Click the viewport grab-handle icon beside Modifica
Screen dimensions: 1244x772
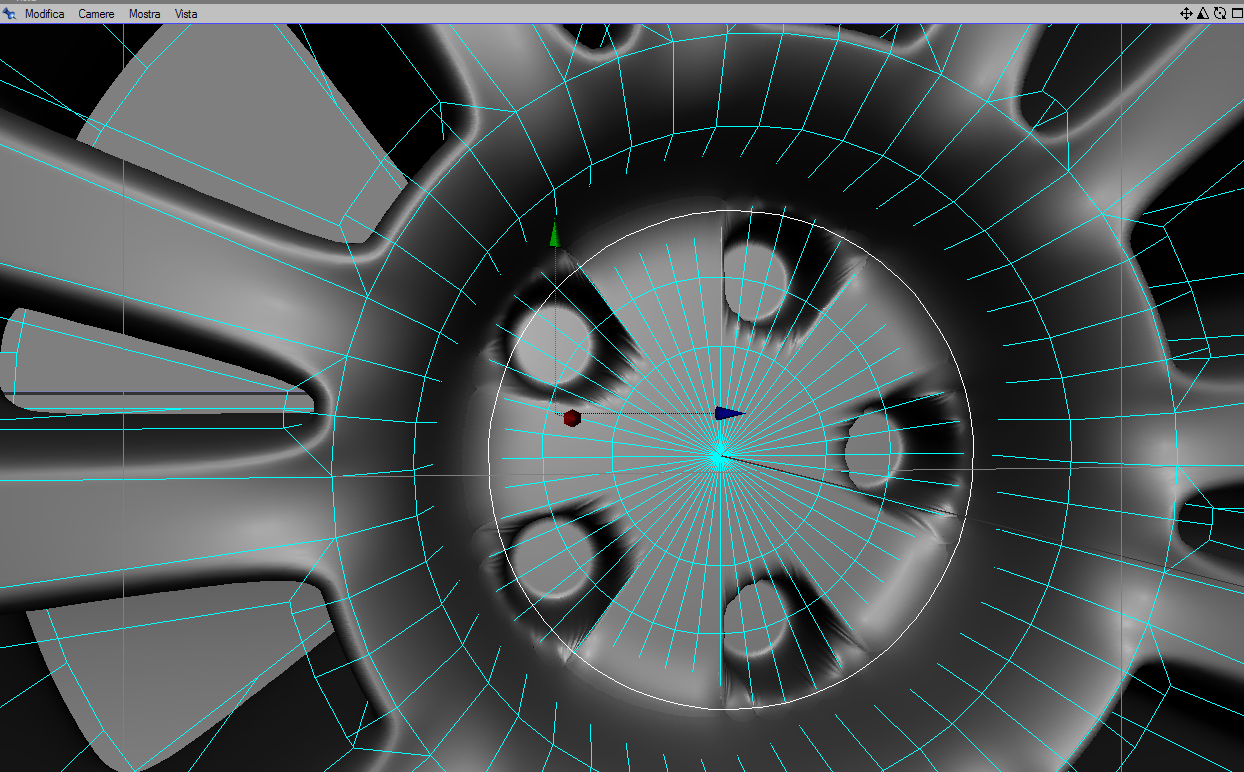click(x=10, y=14)
